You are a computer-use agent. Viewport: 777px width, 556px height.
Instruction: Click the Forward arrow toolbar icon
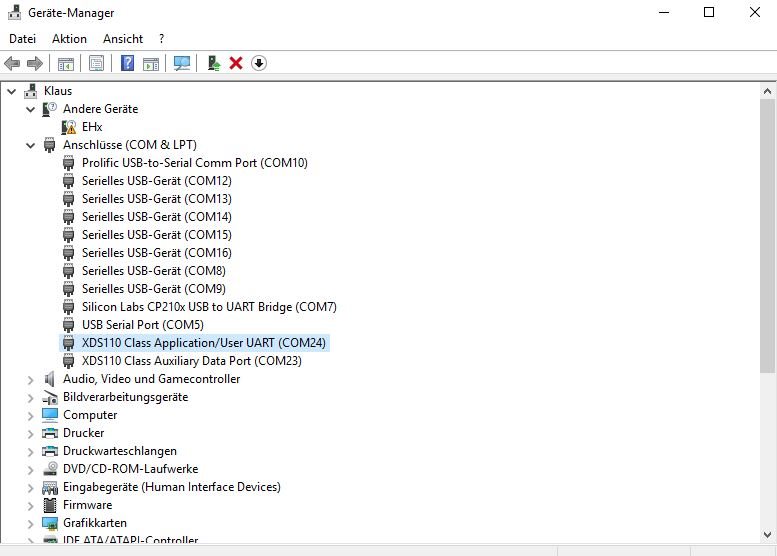(x=35, y=63)
